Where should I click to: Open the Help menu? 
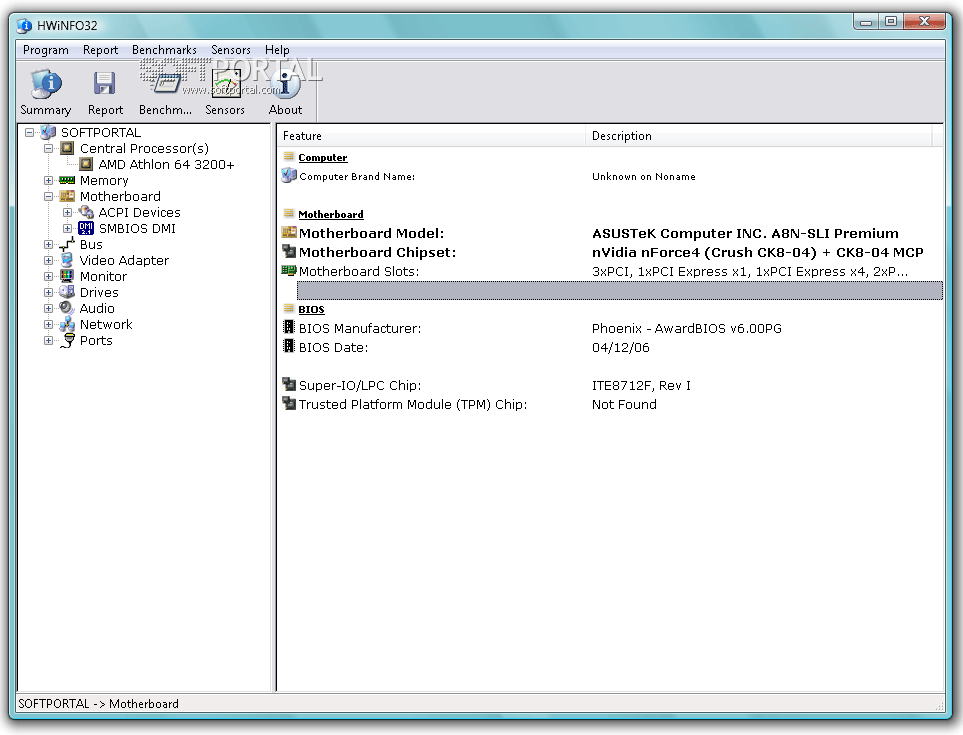coord(277,50)
